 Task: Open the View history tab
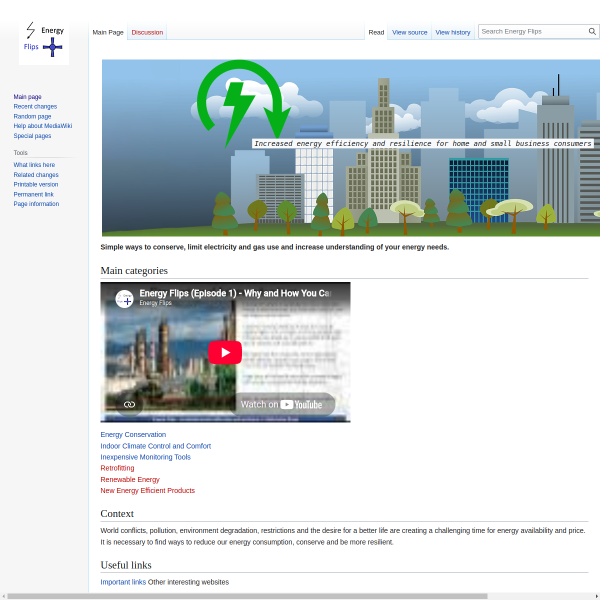click(x=453, y=33)
